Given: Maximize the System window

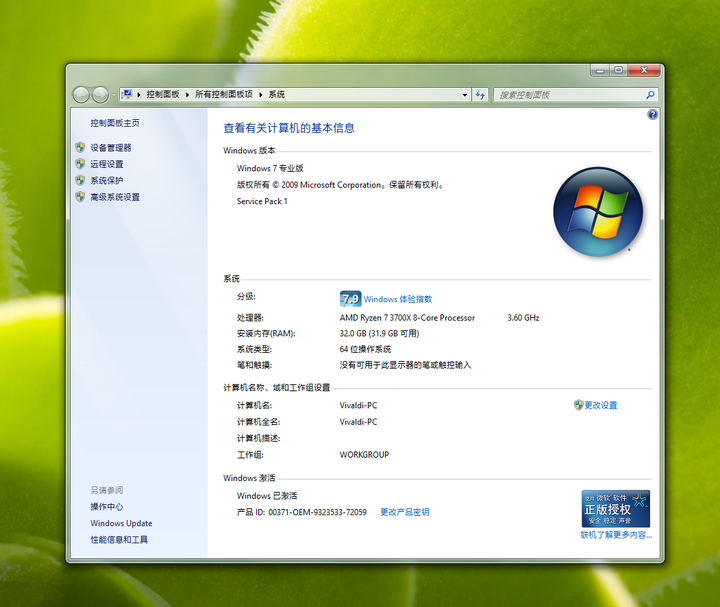Looking at the screenshot, I should click(619, 70).
